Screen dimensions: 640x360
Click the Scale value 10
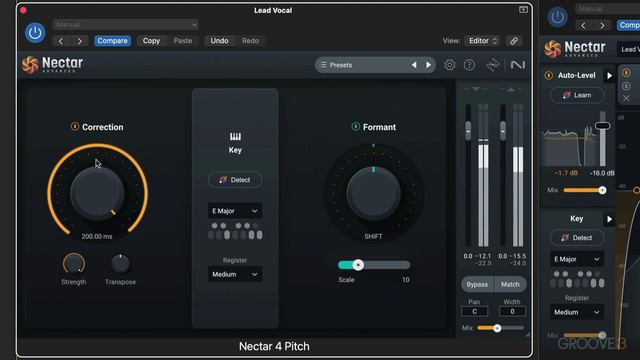click(406, 280)
